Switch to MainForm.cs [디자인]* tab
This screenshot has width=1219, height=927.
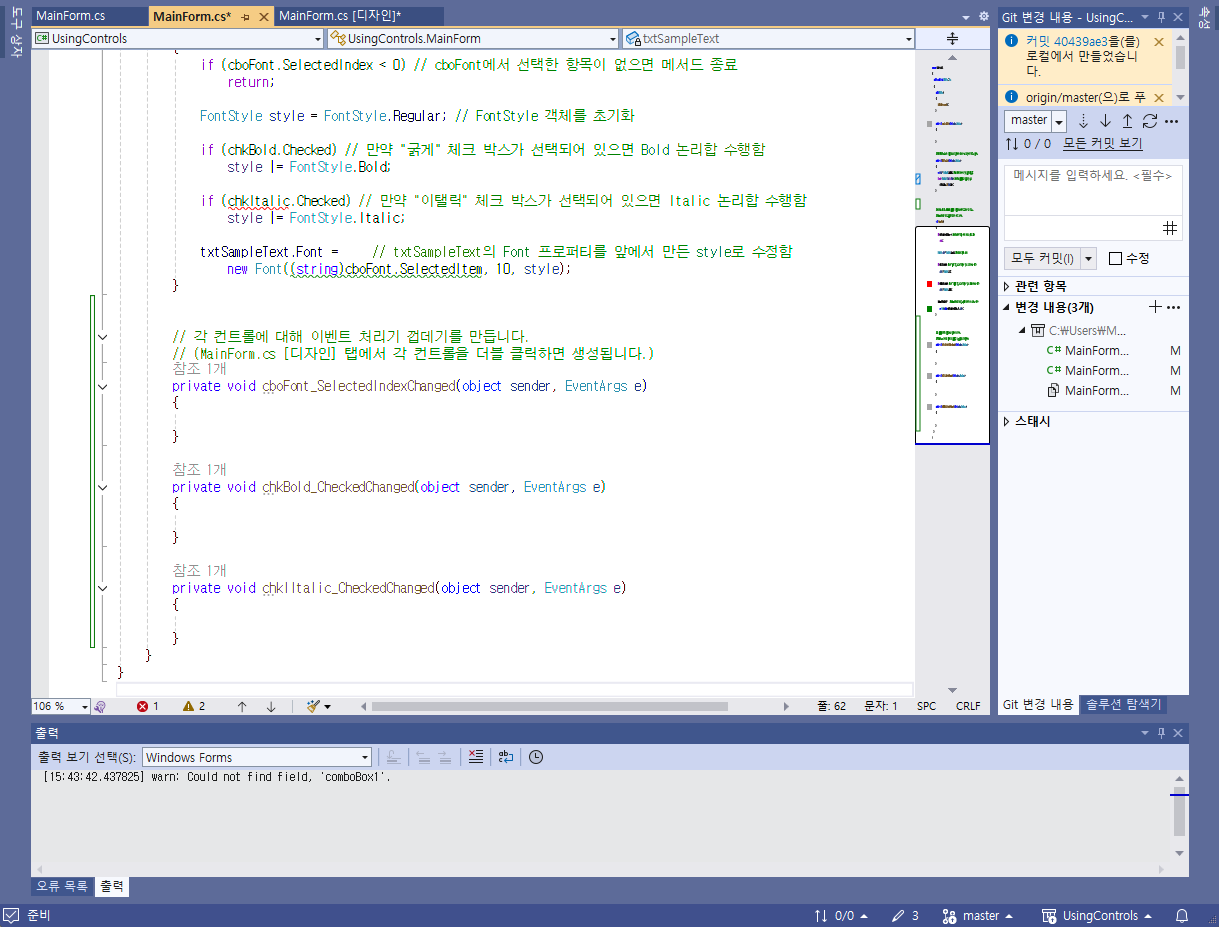click(358, 16)
